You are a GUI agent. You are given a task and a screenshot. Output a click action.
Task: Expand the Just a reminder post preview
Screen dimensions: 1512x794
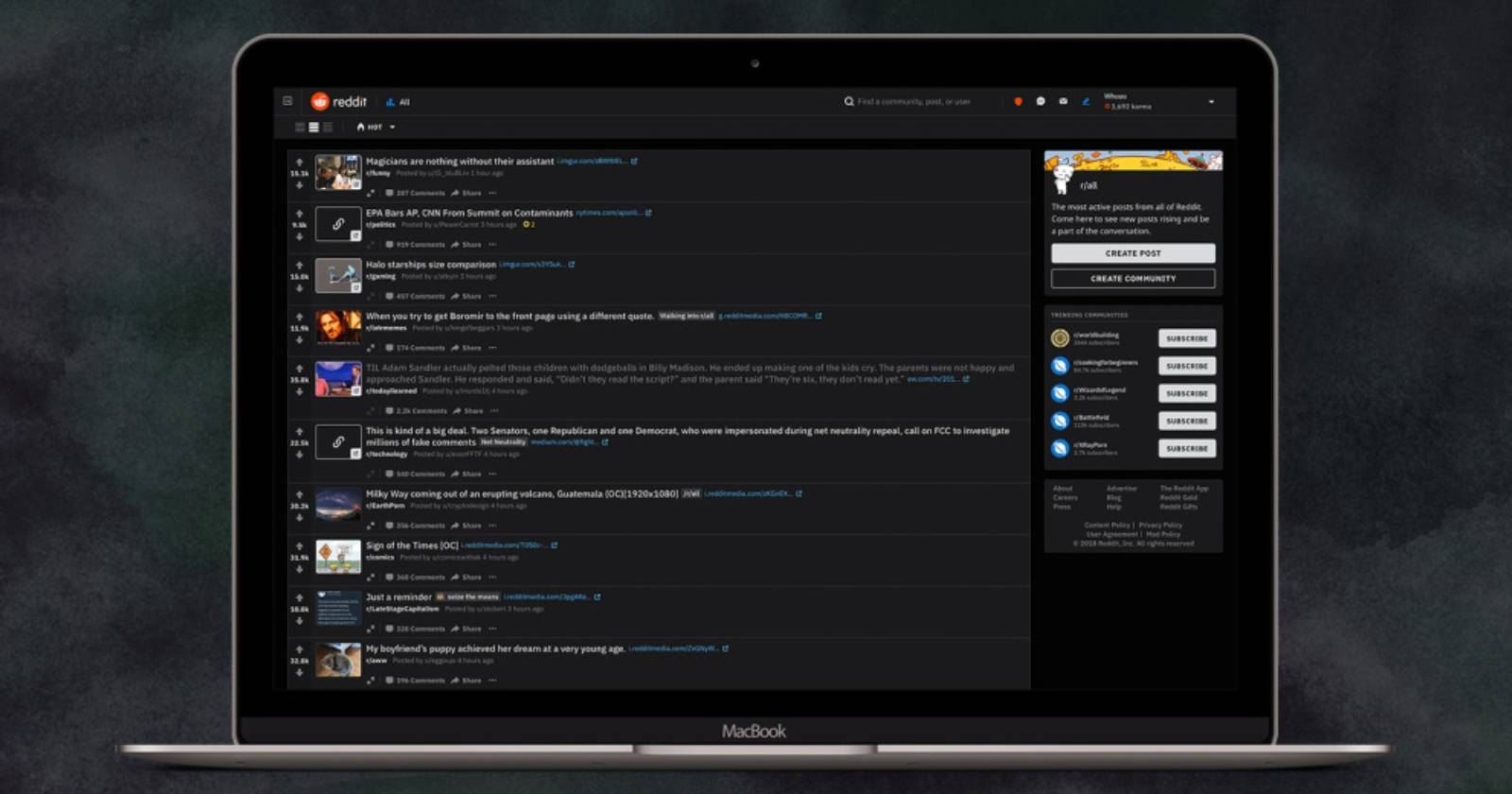click(370, 629)
